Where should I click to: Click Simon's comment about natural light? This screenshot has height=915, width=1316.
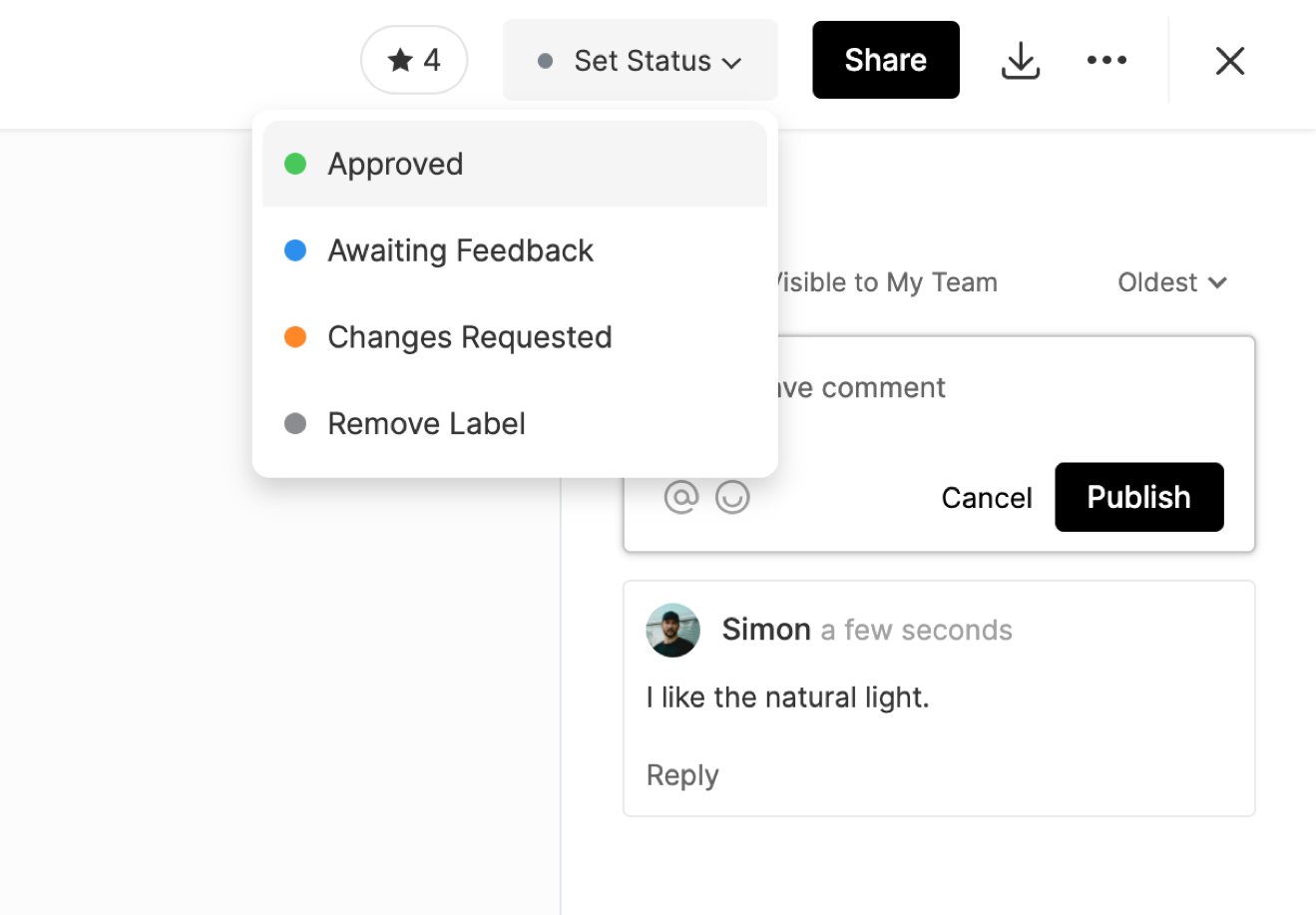click(x=787, y=697)
